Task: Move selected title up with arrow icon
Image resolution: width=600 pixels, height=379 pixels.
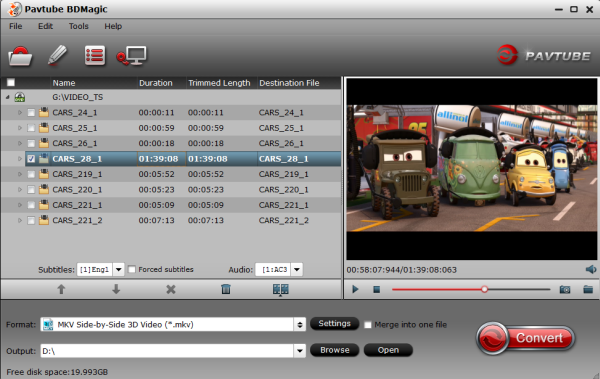Action: click(61, 289)
